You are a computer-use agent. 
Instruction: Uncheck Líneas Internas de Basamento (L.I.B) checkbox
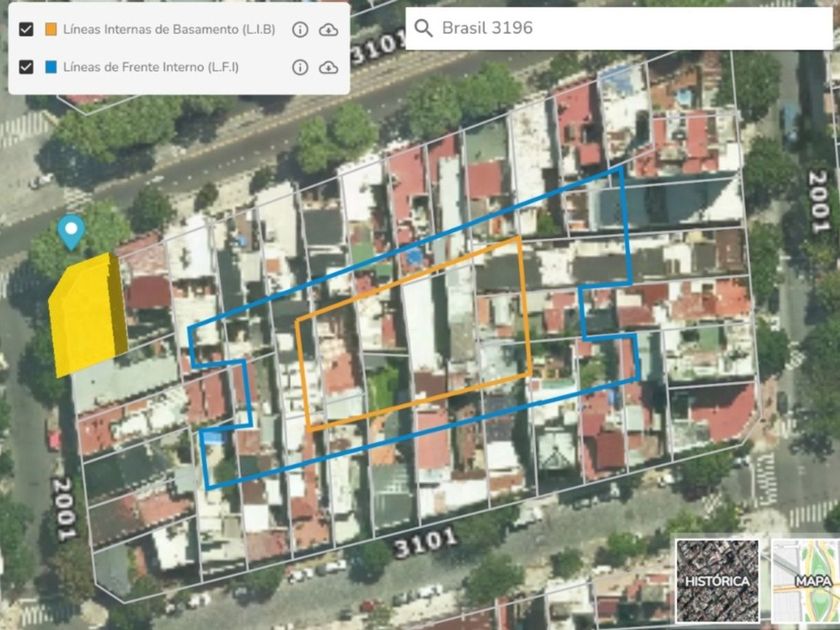26,30
